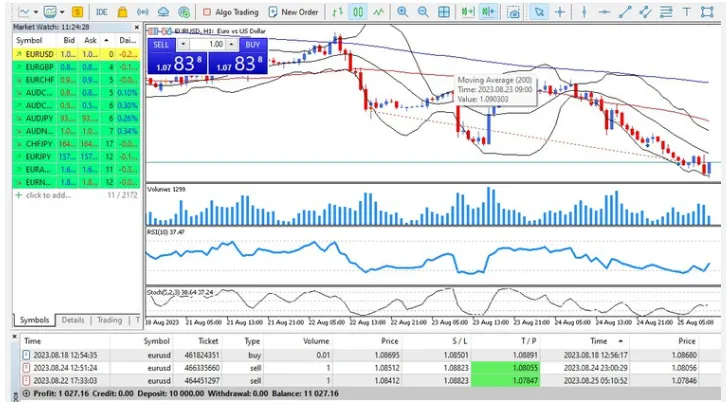Open the IDE MetaEditor icon
The image size is (727, 404).
[x=102, y=12]
